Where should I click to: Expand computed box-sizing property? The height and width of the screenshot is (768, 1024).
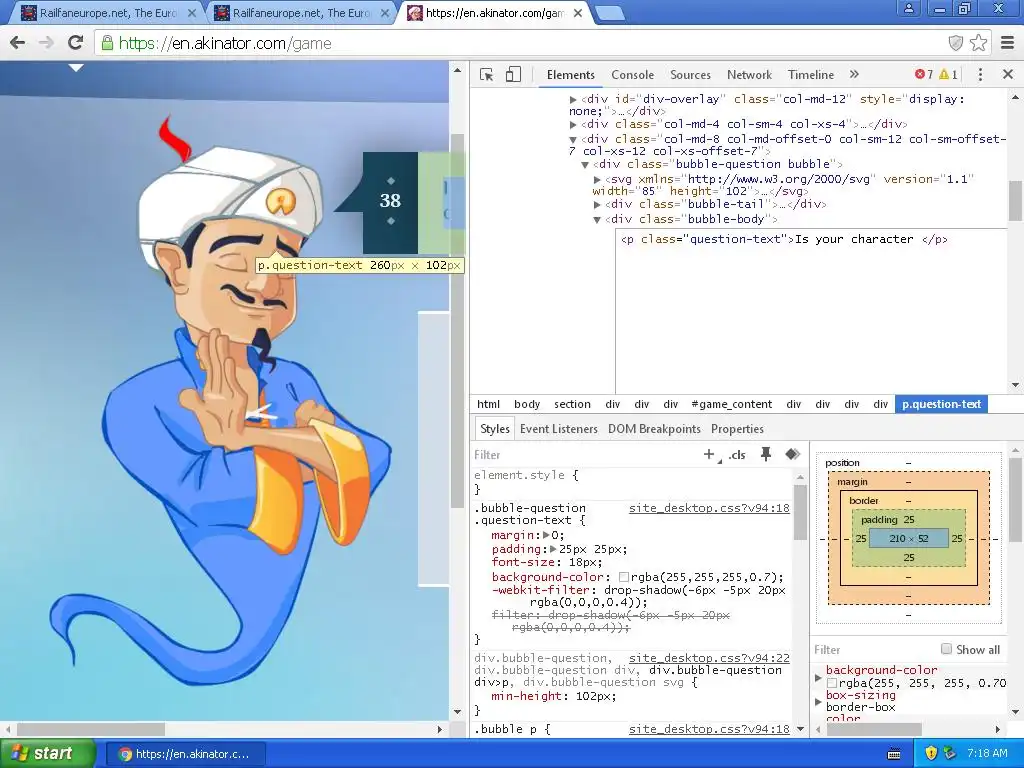tap(818, 701)
